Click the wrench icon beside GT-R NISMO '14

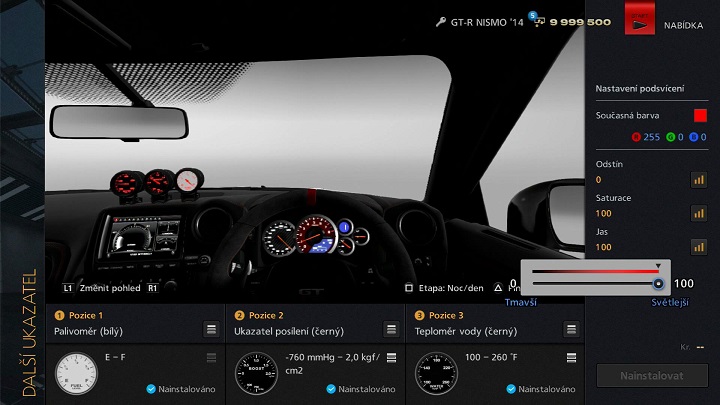pyautogui.click(x=441, y=22)
